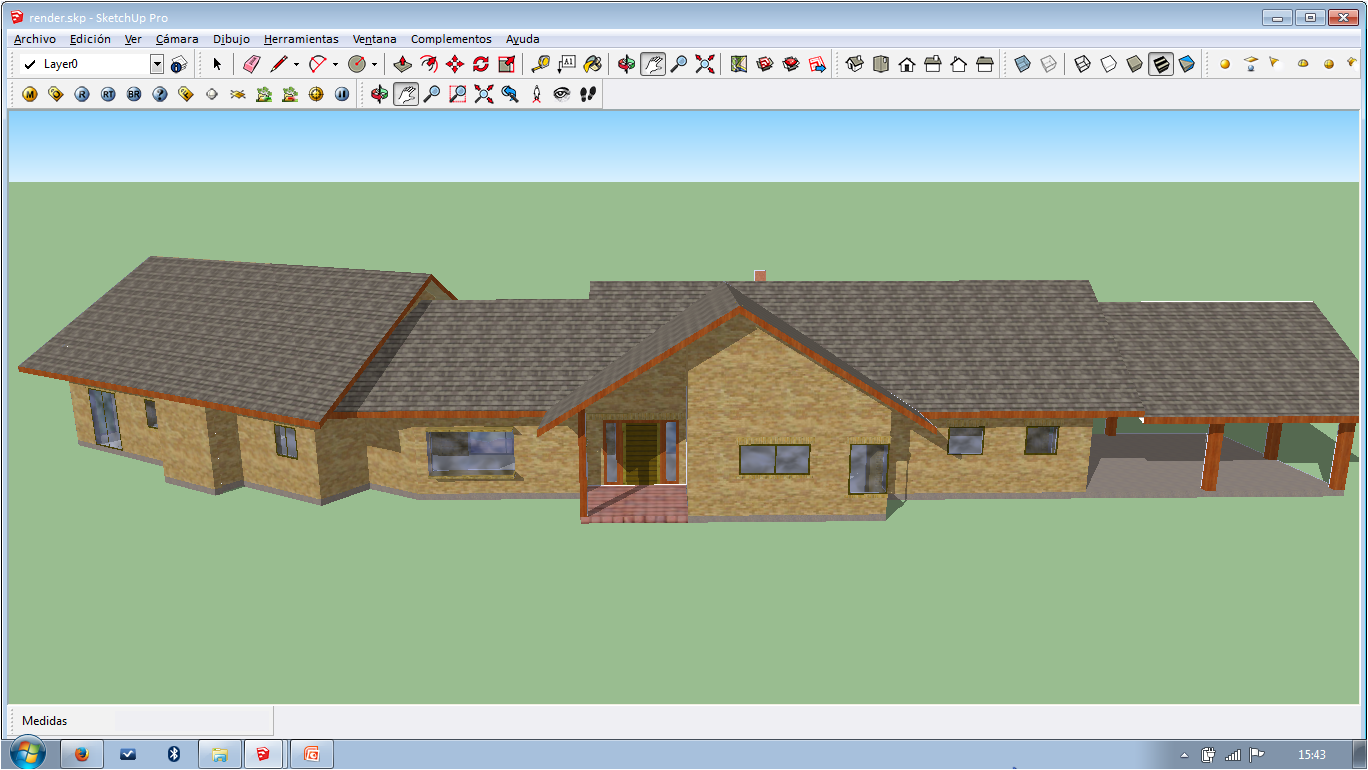The image size is (1368, 770).
Task: Select the arrow Select tool
Action: tap(217, 64)
